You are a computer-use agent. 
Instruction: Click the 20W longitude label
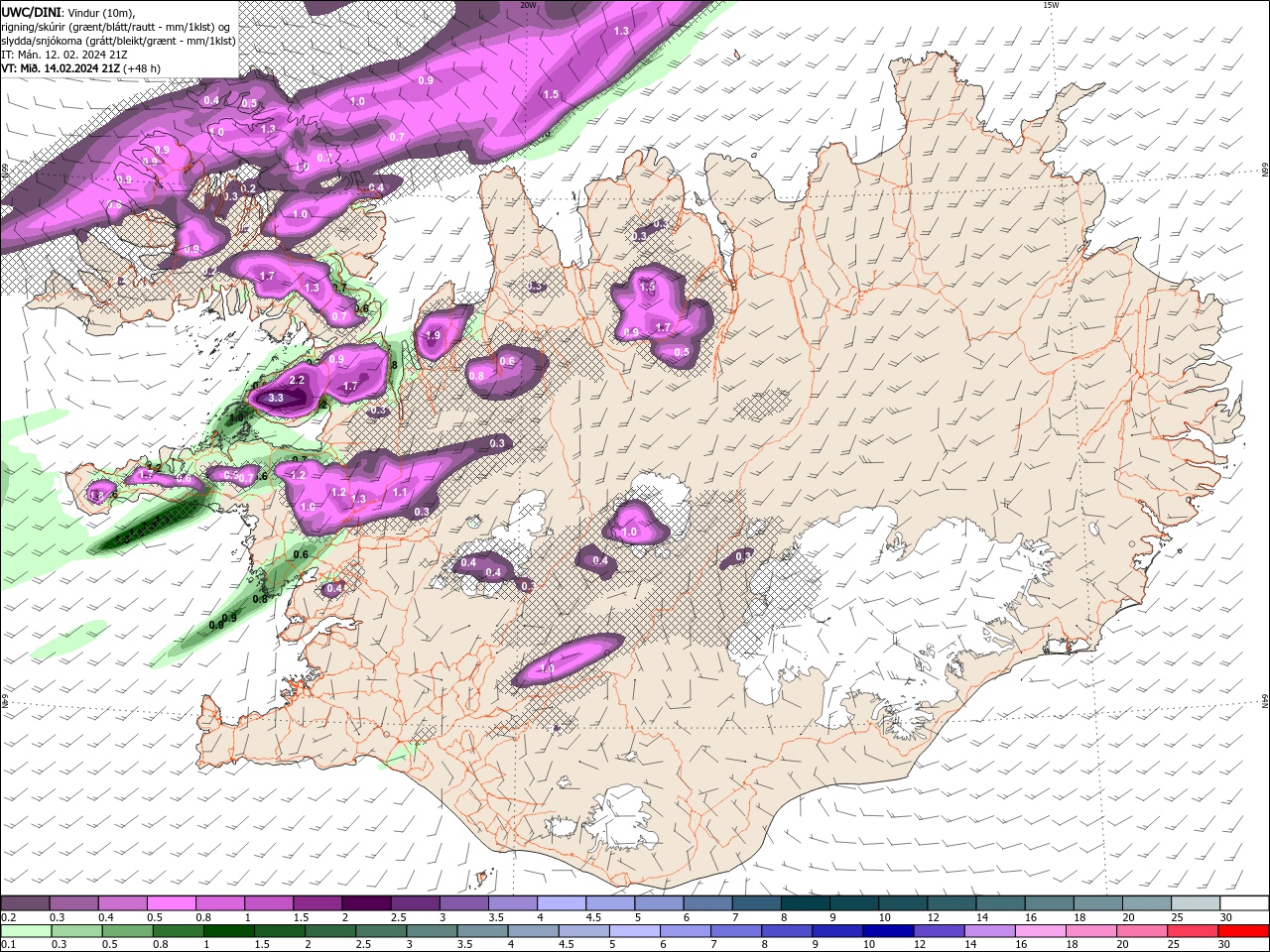(528, 5)
